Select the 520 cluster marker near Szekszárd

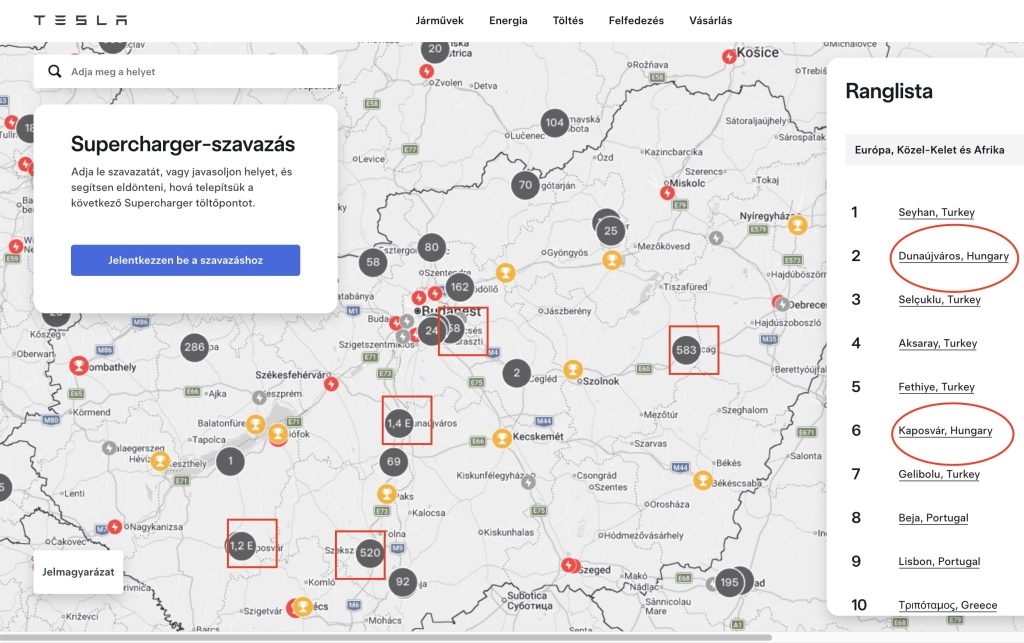pyautogui.click(x=370, y=553)
